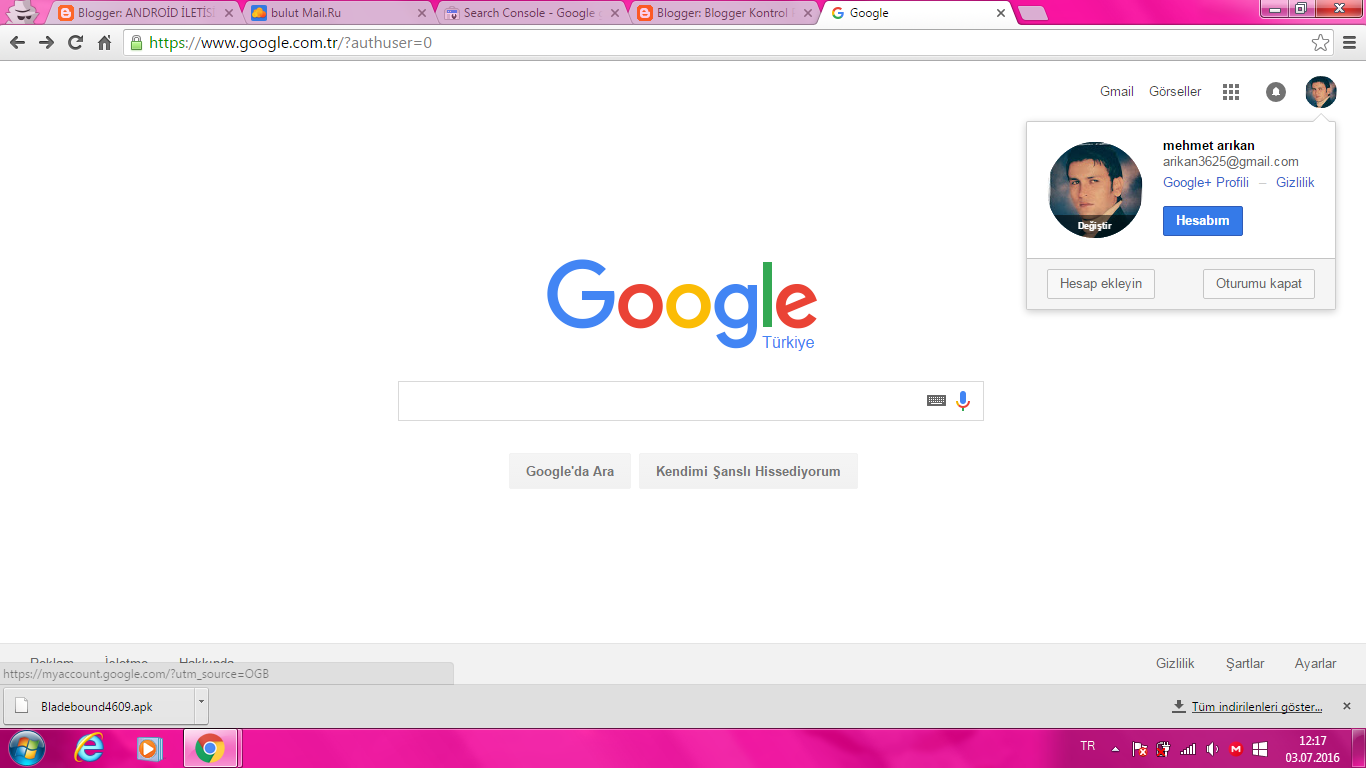Open a new tab

tap(1033, 14)
